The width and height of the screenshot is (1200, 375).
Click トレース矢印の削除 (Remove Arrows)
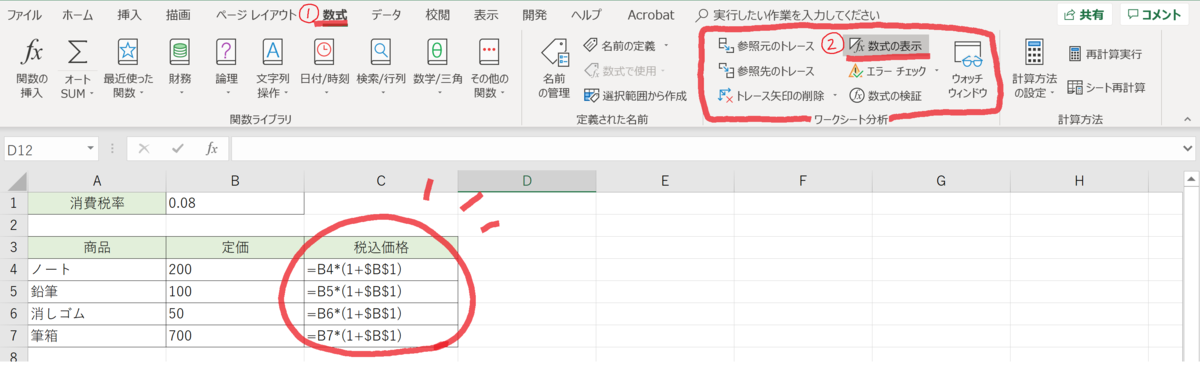coord(771,96)
